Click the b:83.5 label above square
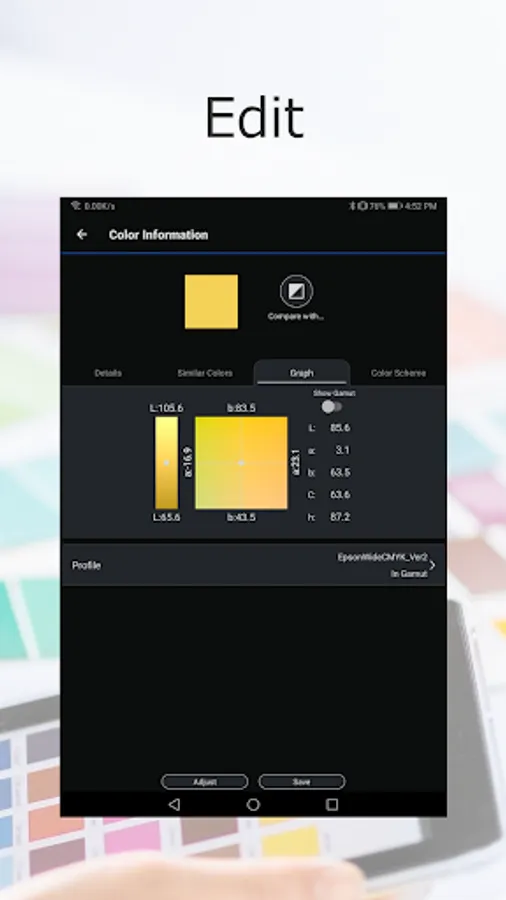The image size is (506, 900). 242,408
